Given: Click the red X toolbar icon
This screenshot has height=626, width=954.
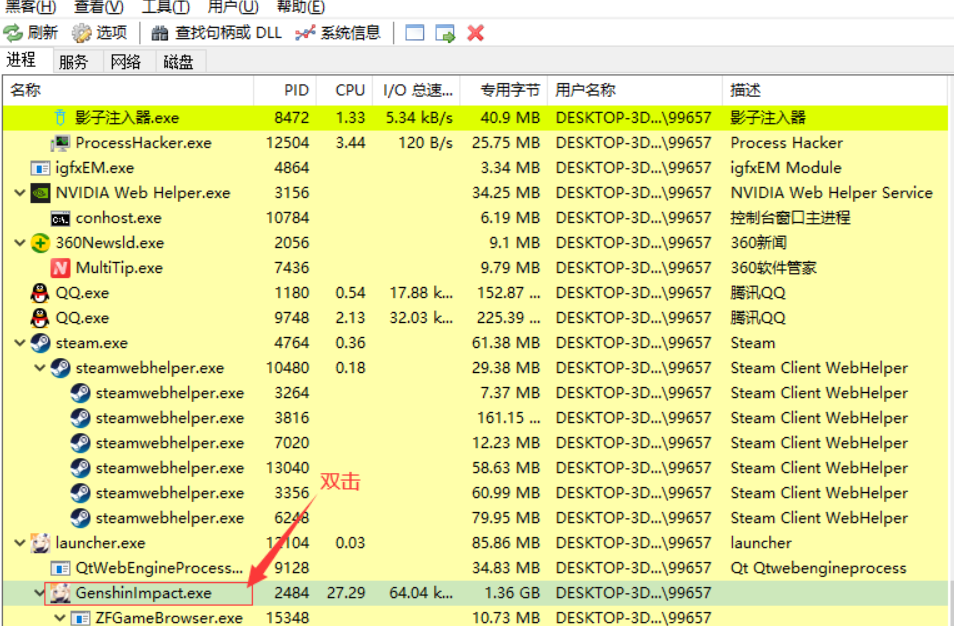Looking at the screenshot, I should click(x=476, y=33).
